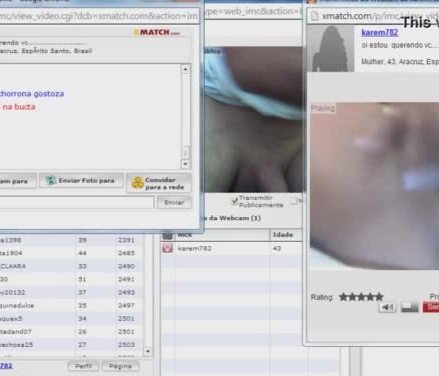The width and height of the screenshot is (439, 376).
Task: Click the user list scroll down arrow
Action: click(x=148, y=351)
